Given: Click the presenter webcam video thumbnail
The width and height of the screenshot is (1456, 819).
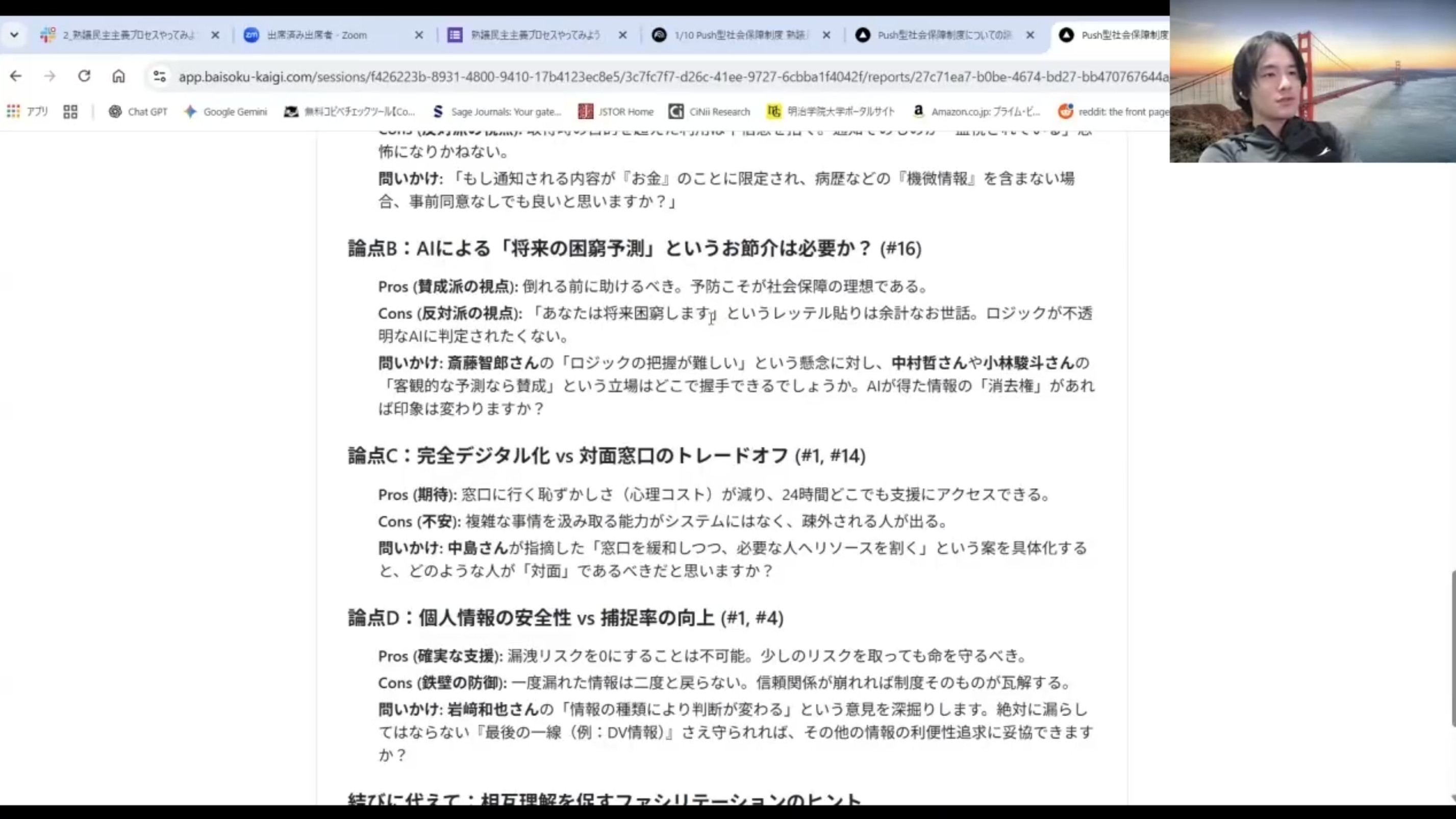Looking at the screenshot, I should coord(1313,81).
